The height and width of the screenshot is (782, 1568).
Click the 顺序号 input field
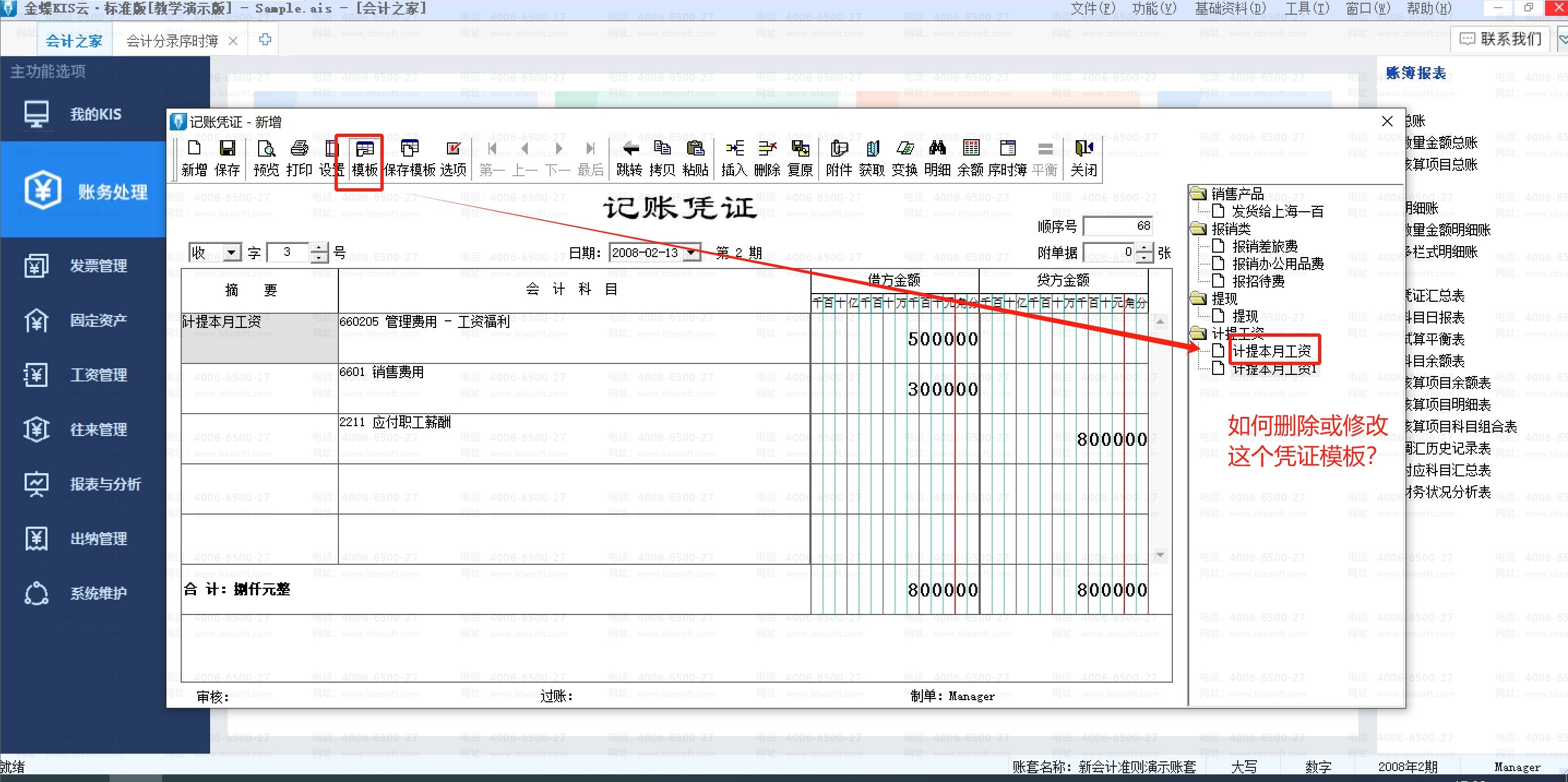click(x=1118, y=226)
